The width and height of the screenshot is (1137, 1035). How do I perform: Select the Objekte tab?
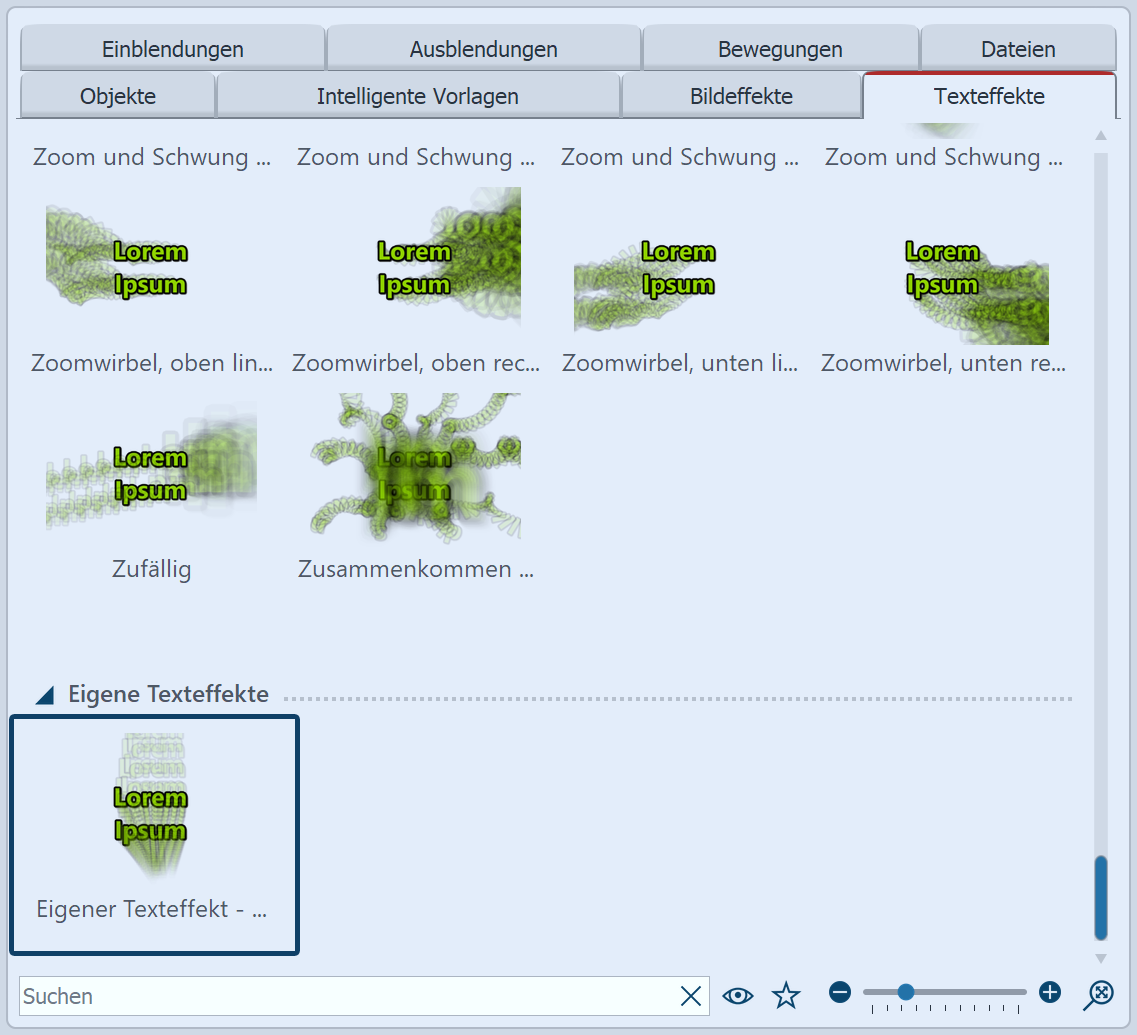[x=116, y=96]
